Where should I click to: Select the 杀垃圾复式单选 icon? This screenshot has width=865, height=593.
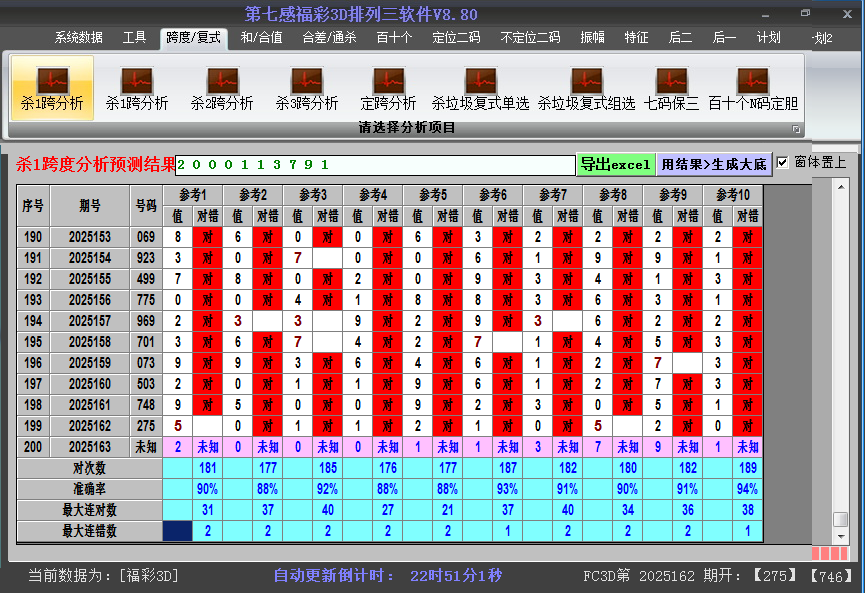(x=480, y=88)
